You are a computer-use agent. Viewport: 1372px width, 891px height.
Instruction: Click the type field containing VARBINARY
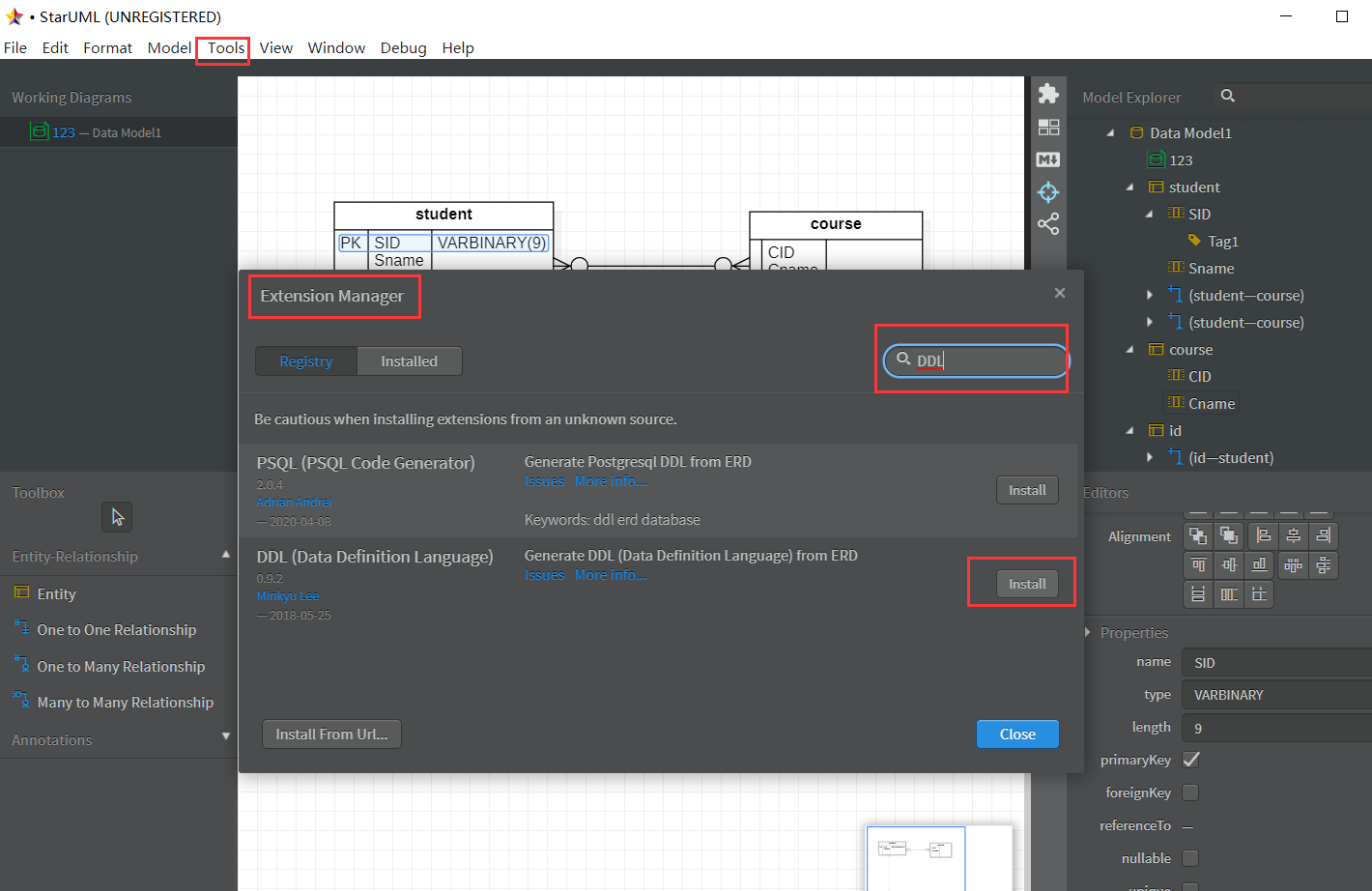coord(1277,695)
